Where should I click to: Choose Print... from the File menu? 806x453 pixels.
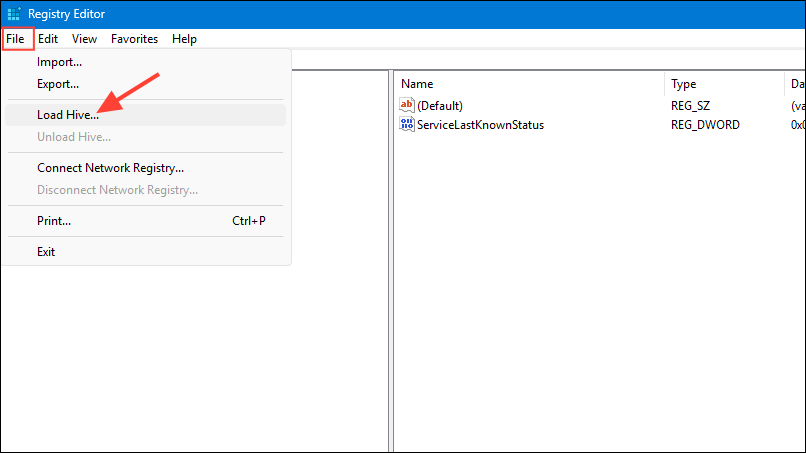tap(145, 221)
